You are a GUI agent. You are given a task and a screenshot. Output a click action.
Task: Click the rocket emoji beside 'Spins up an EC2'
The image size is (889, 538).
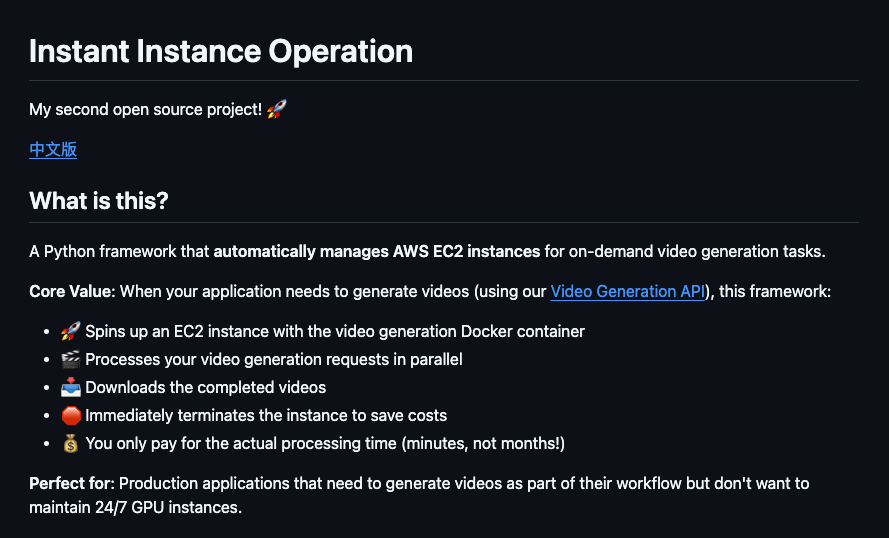[71, 331]
